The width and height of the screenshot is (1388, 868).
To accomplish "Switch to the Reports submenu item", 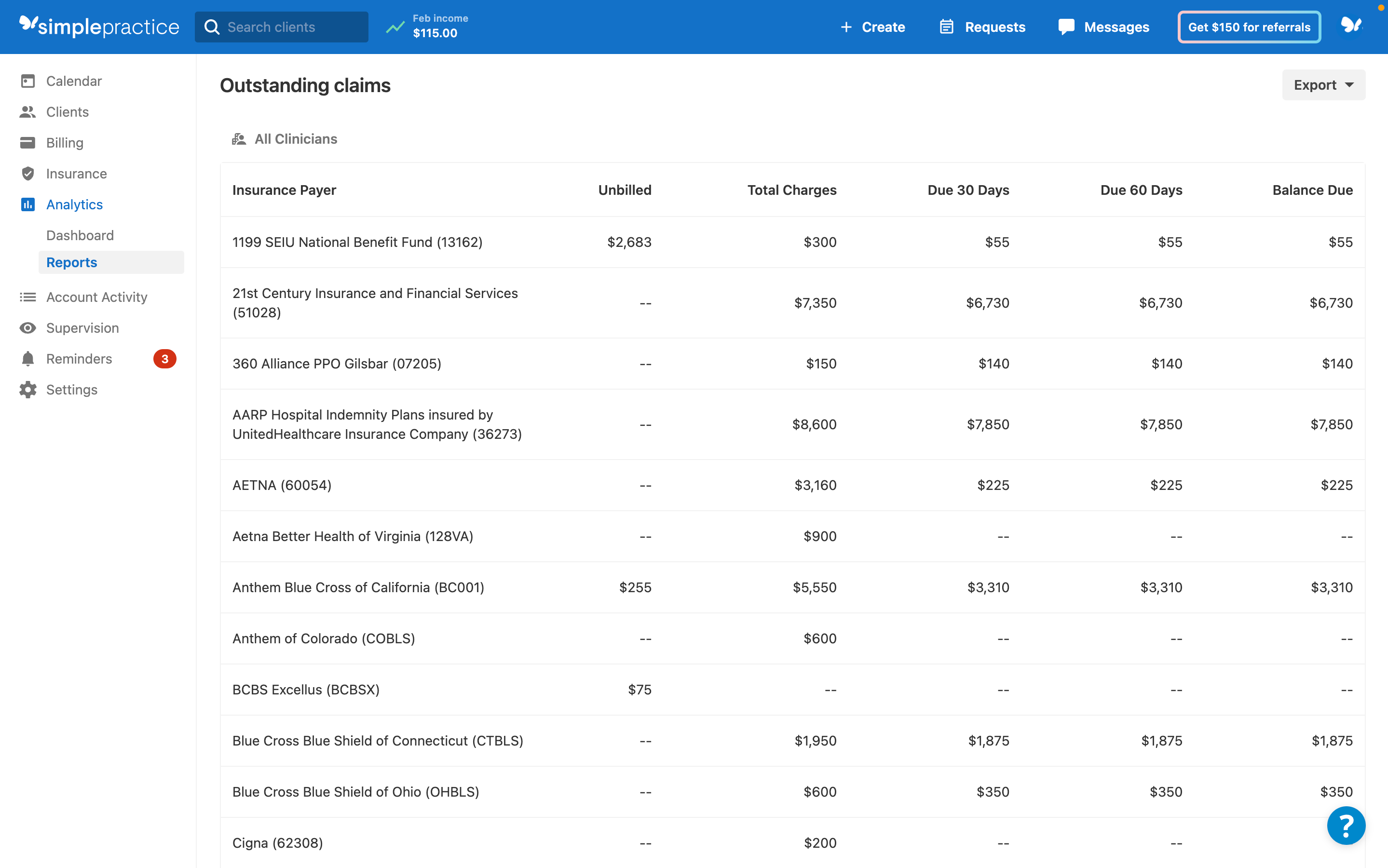I will click(x=71, y=262).
